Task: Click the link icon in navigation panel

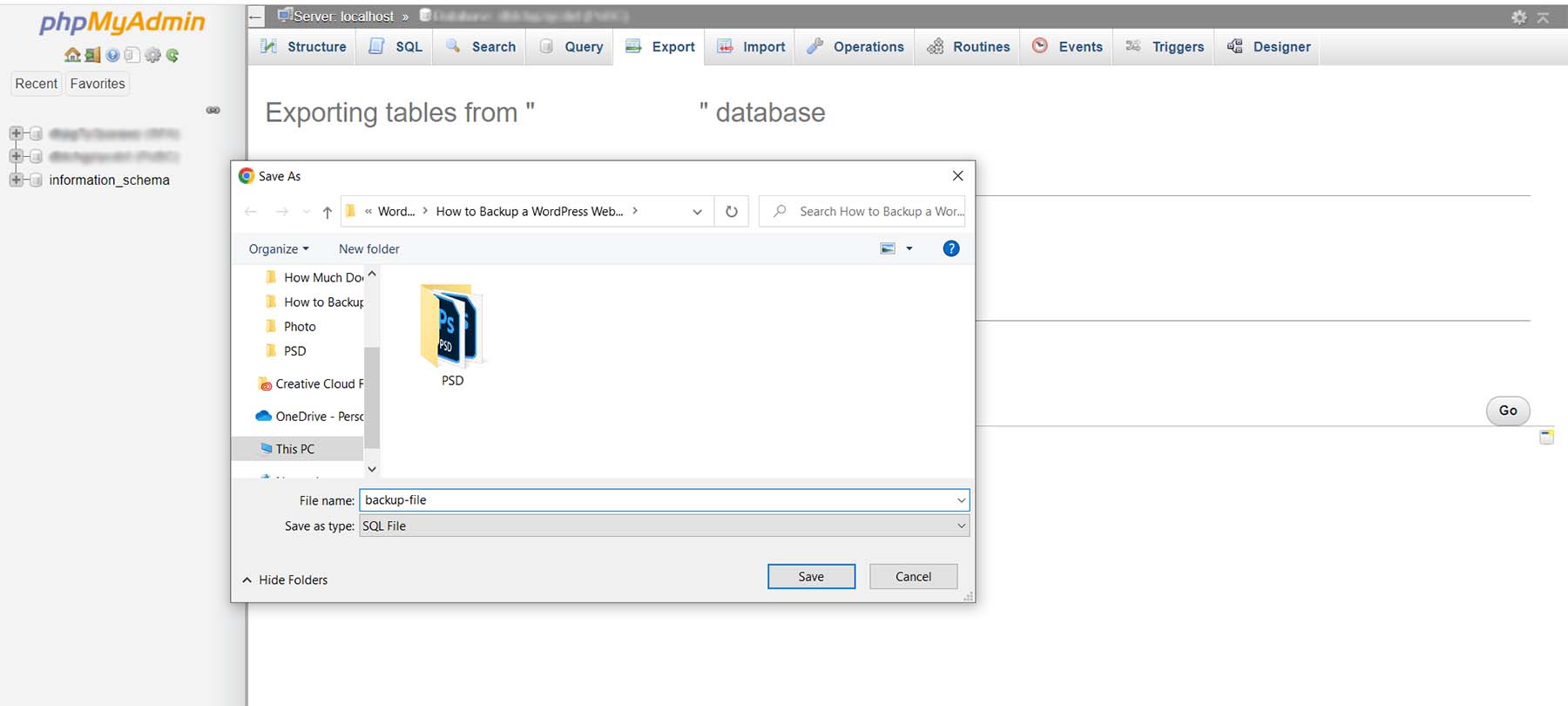Action: pos(213,110)
